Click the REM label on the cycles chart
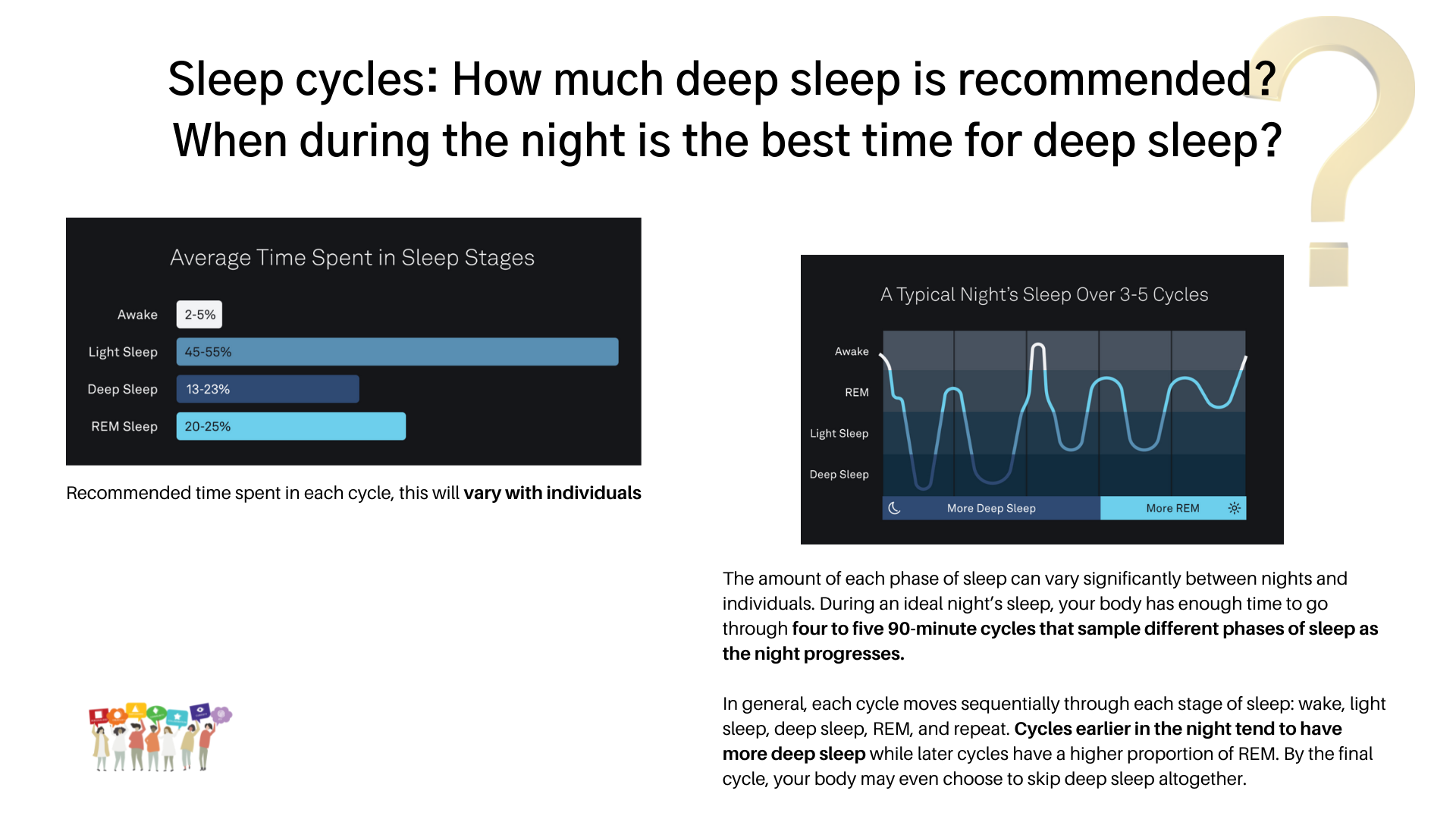 (857, 392)
